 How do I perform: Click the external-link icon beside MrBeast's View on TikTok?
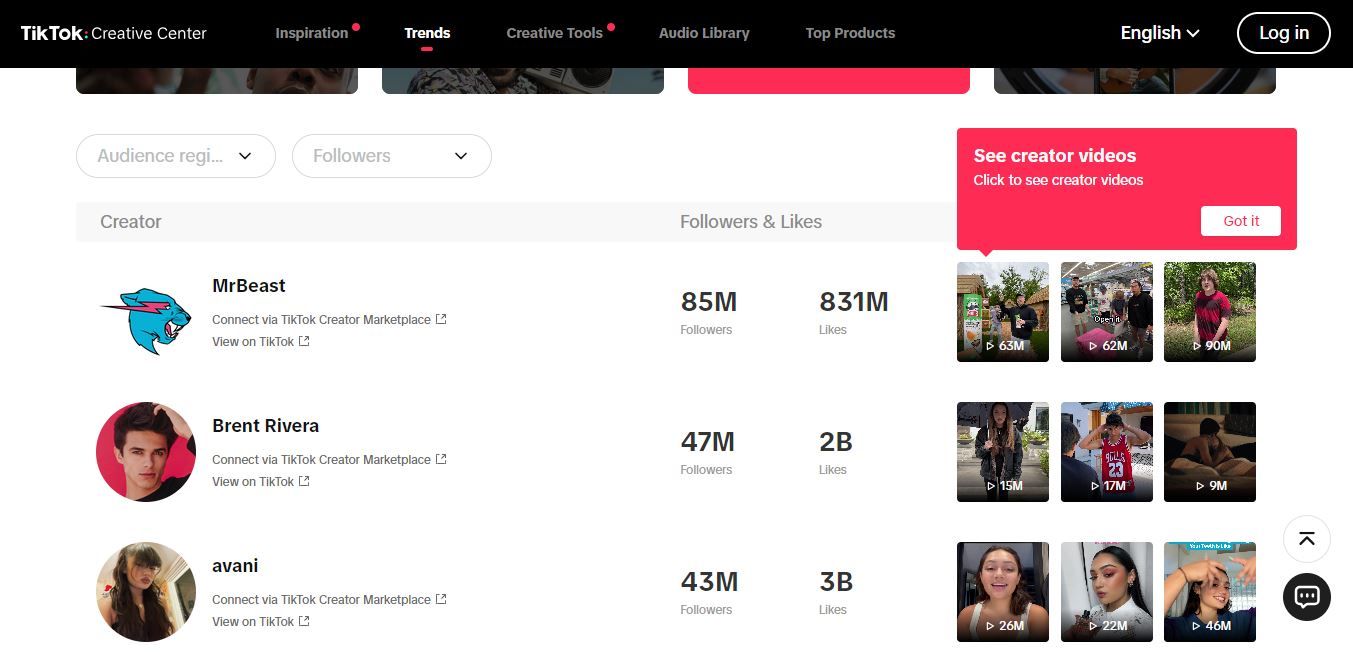coord(303,341)
